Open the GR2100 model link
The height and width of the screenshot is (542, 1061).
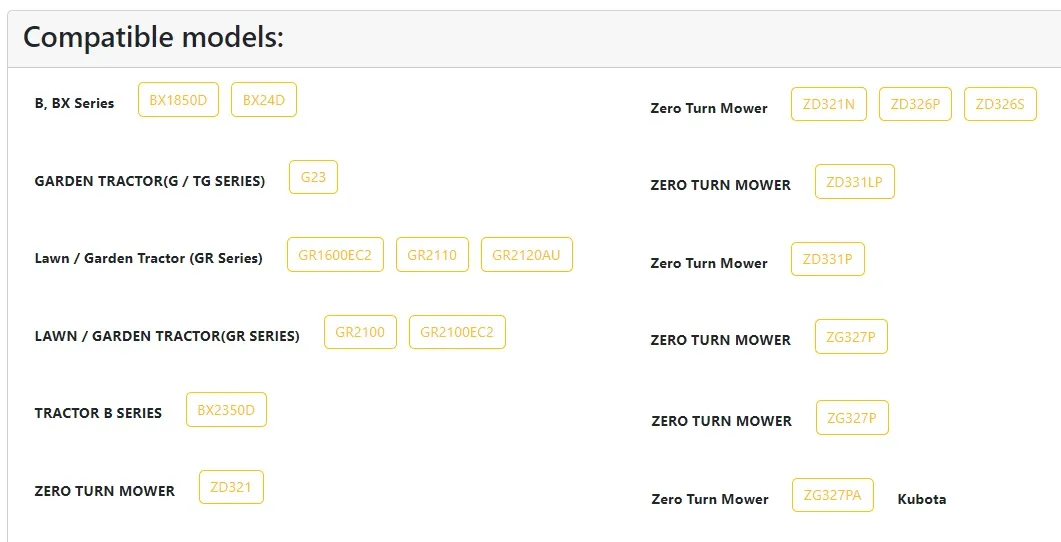[360, 332]
